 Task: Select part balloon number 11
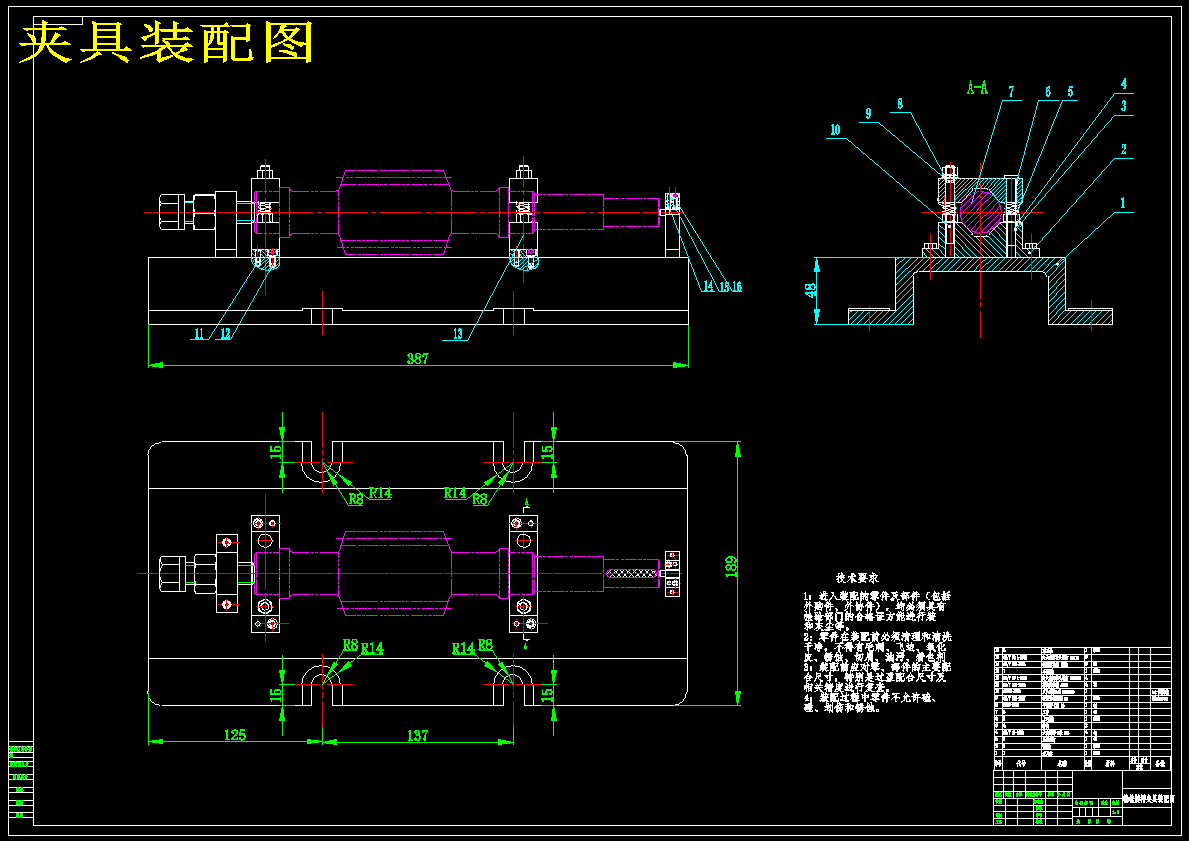click(x=199, y=333)
